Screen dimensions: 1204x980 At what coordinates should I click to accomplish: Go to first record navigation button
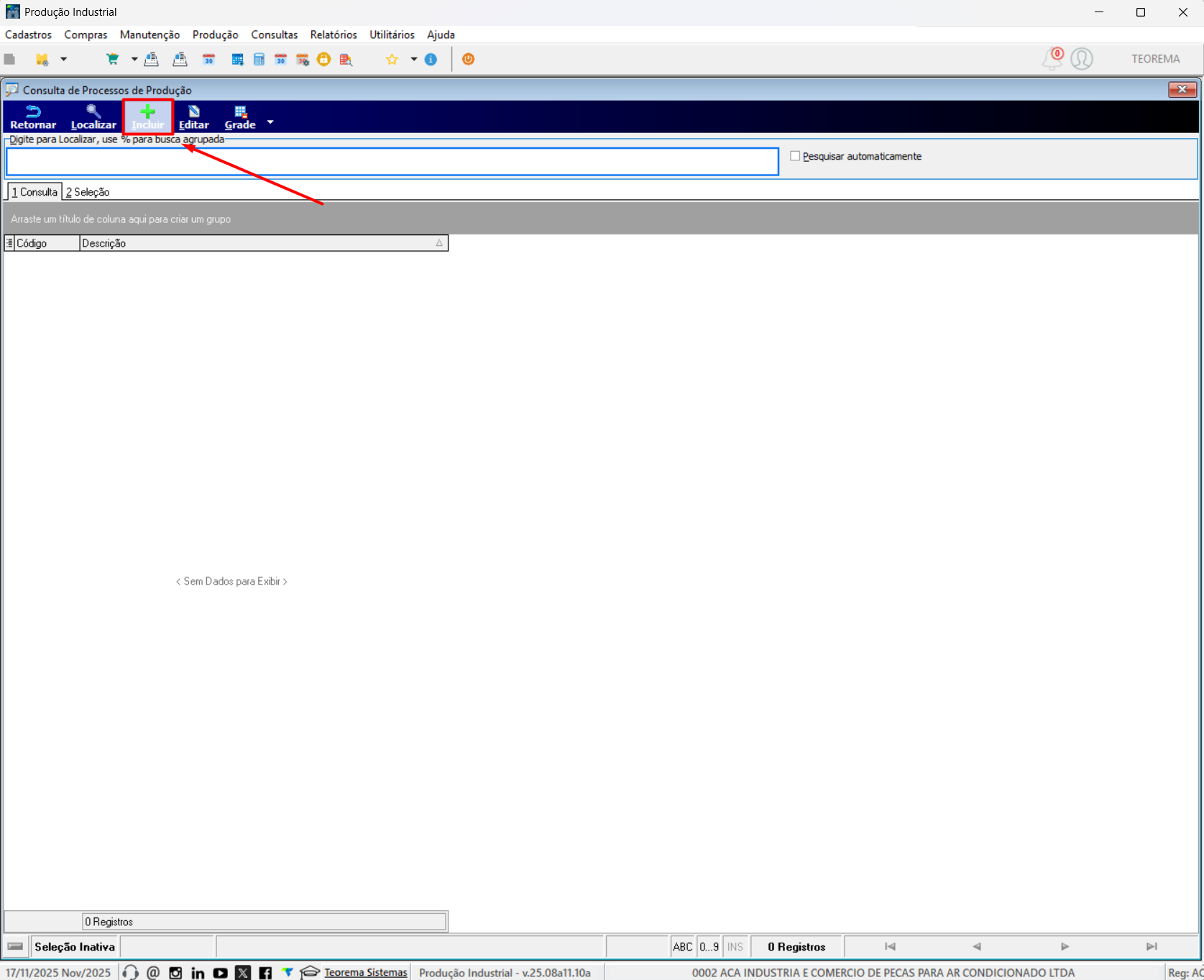click(x=890, y=946)
